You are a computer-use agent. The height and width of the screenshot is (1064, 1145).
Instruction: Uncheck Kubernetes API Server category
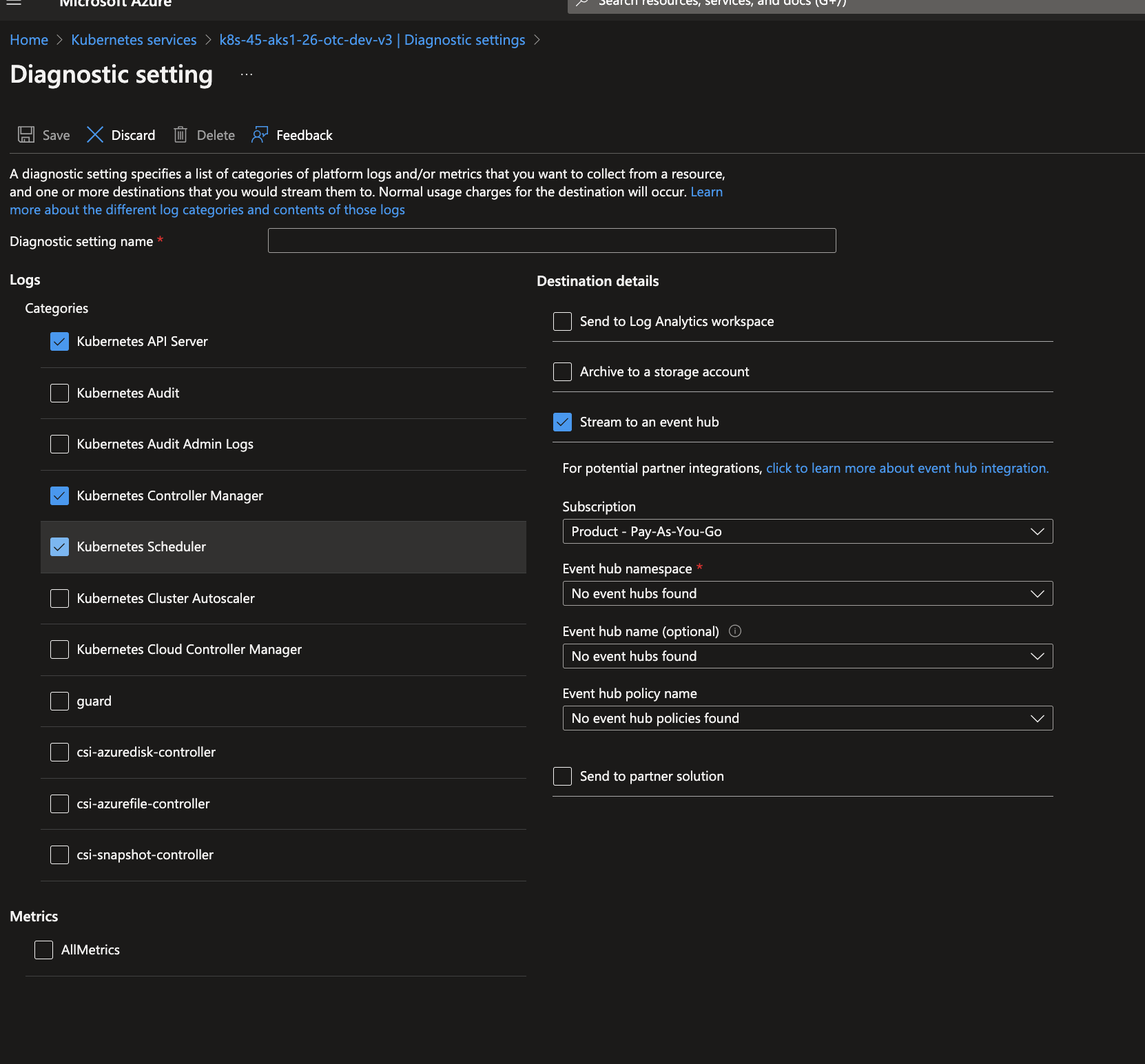[59, 341]
